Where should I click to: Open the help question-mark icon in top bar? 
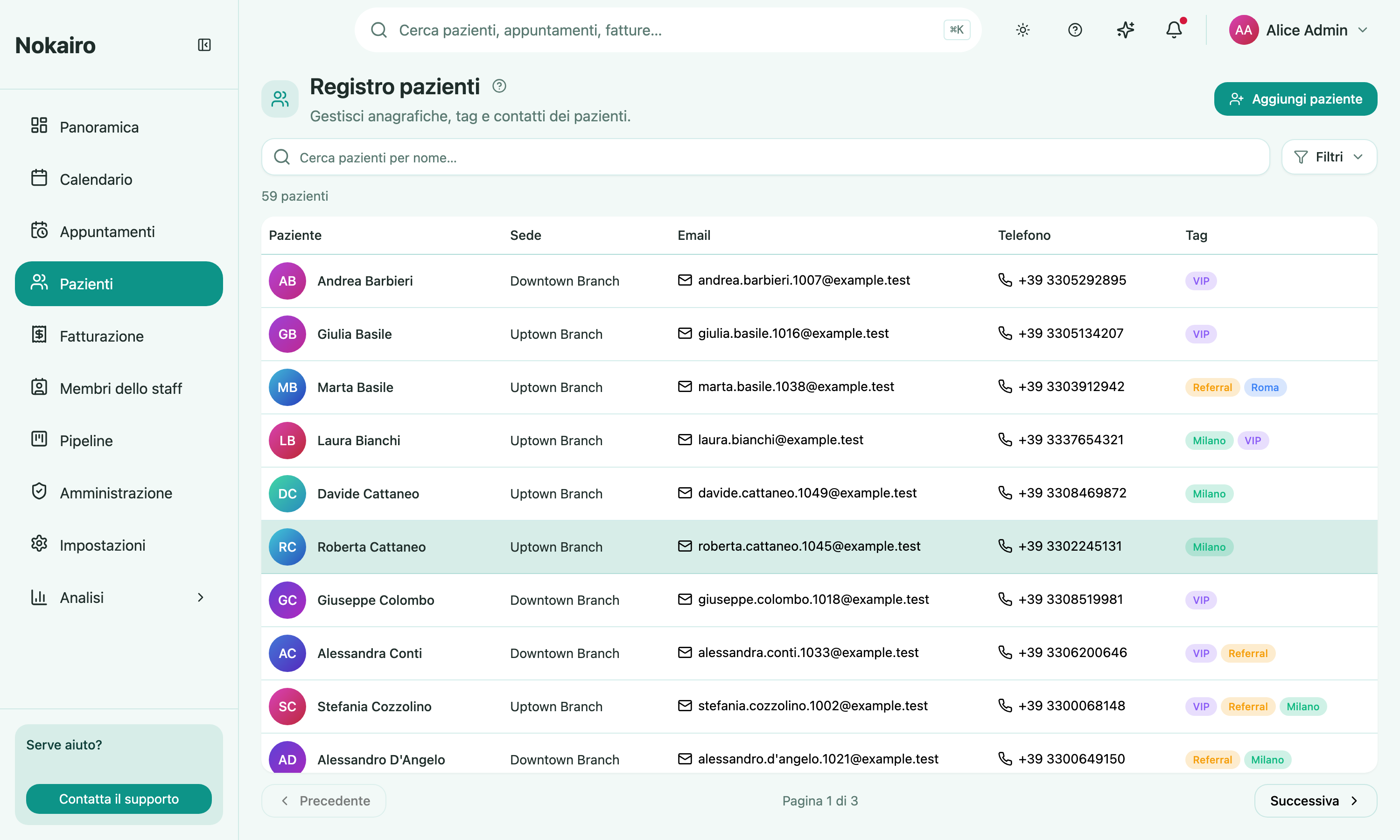(1075, 30)
